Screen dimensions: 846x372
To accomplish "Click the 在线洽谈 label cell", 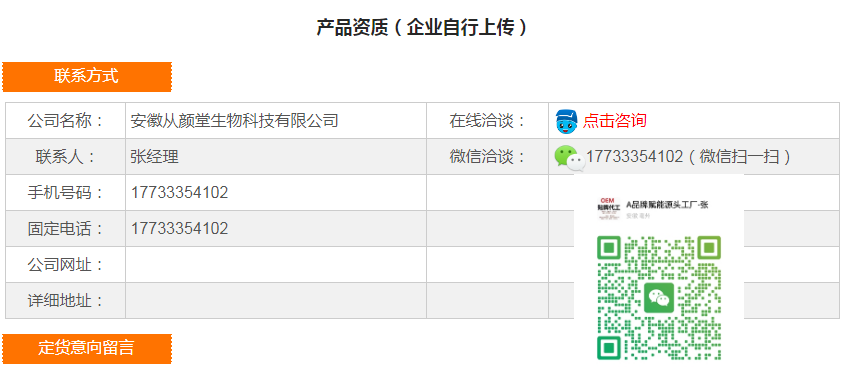I will (487, 120).
